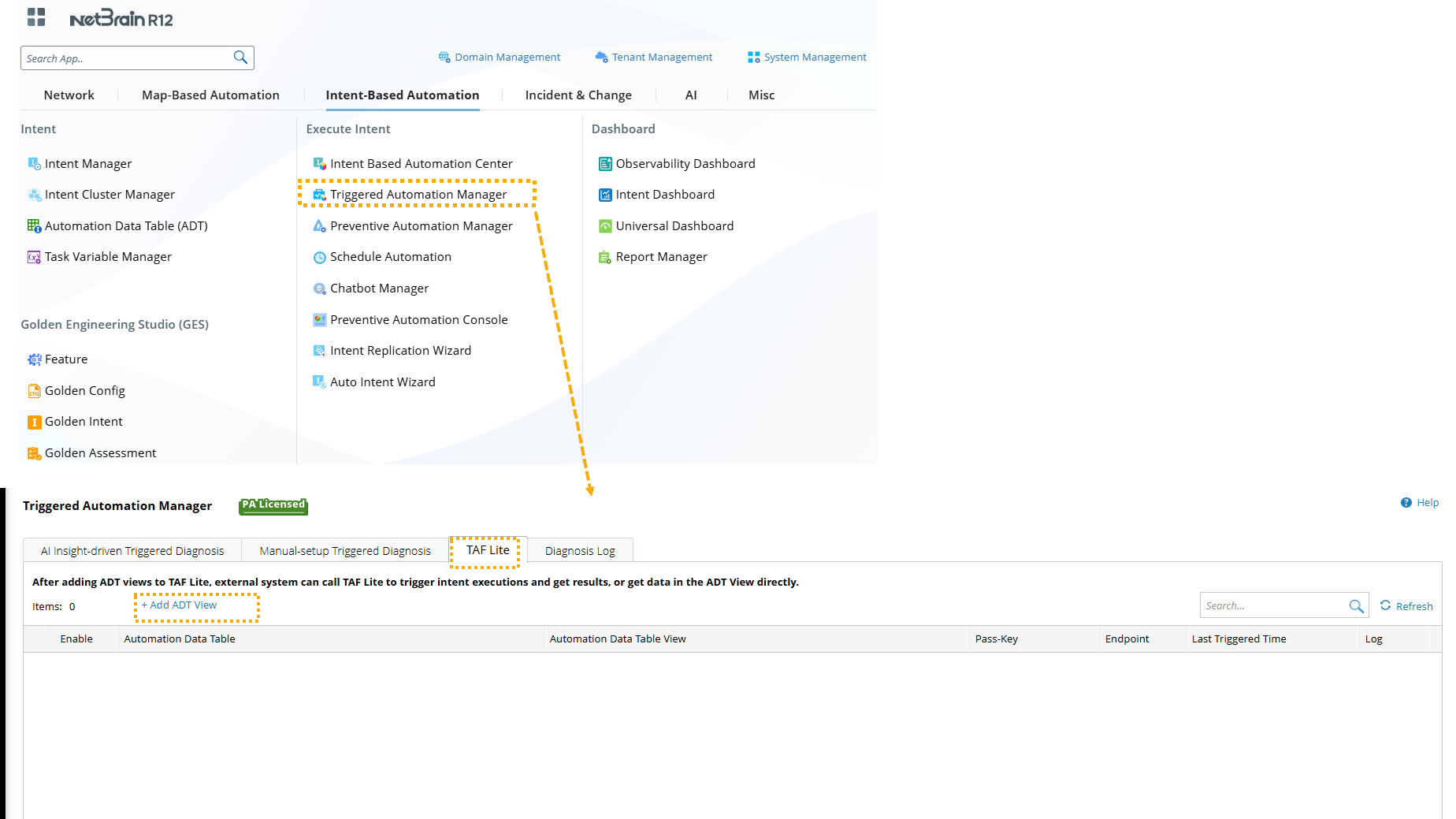Click the Intent Cluster Manager icon
This screenshot has height=819, width=1456.
(x=35, y=195)
